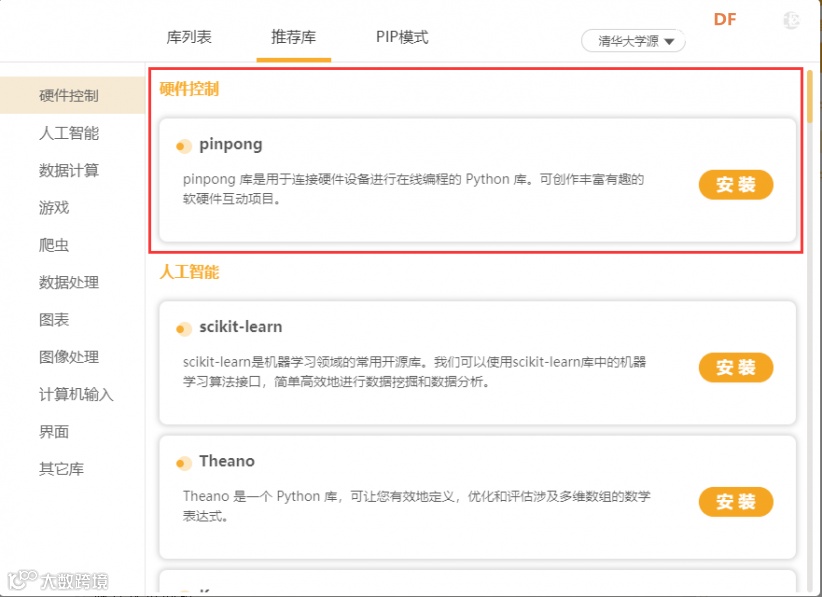This screenshot has width=822, height=597.
Task: Click the scikit-learn library title
Action: click(x=241, y=327)
